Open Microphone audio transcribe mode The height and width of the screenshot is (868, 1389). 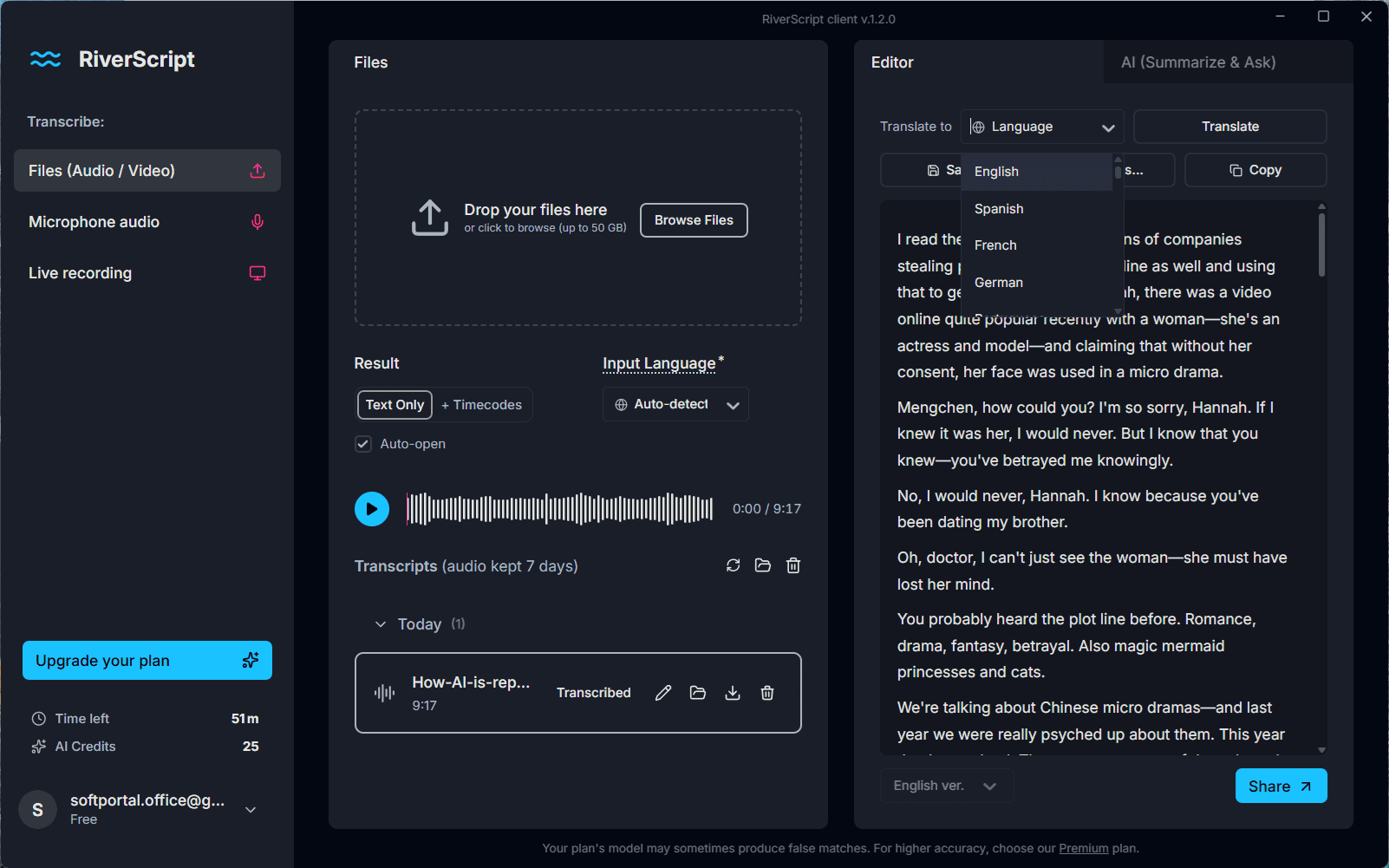click(x=147, y=222)
